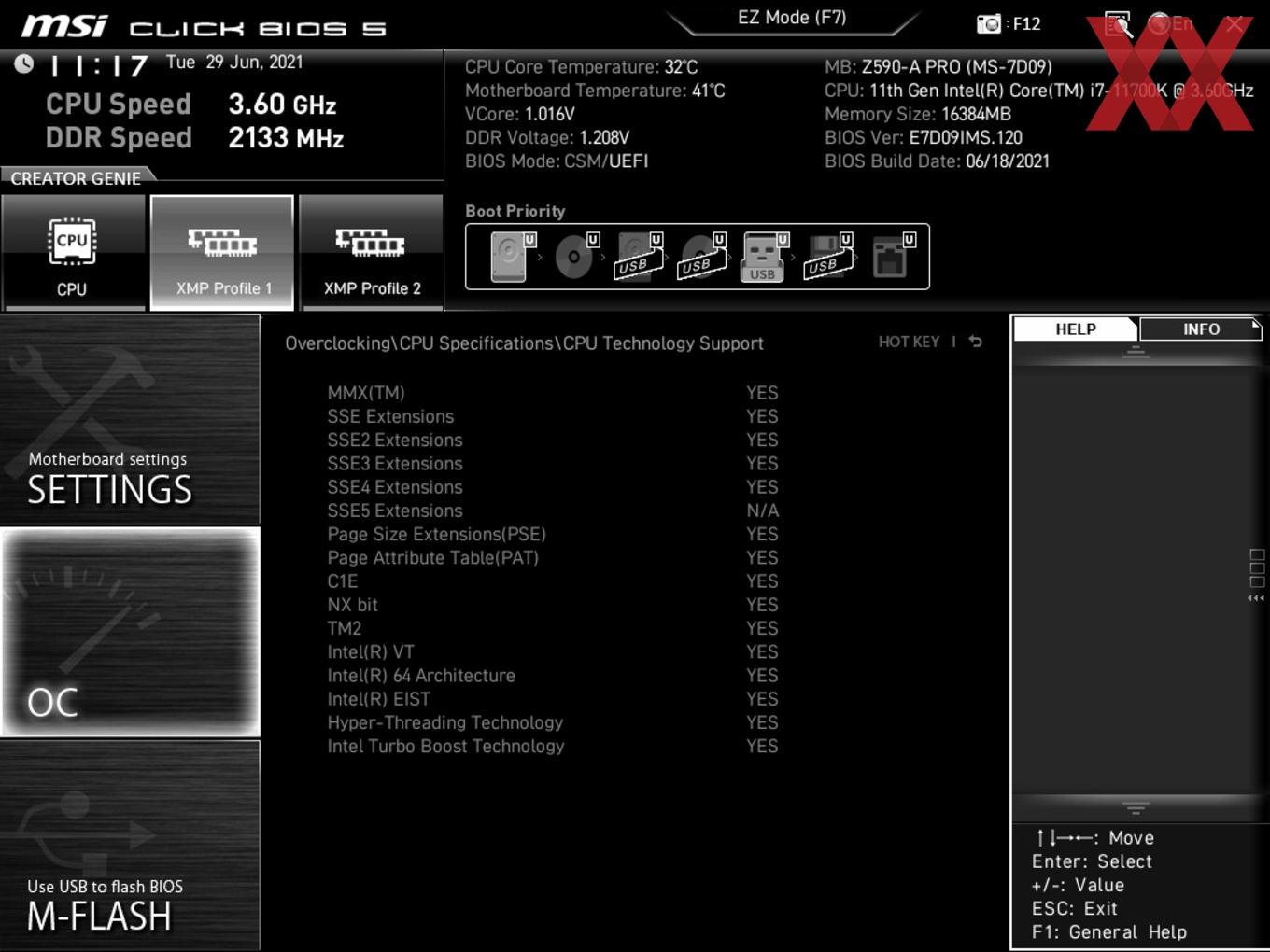Click the N/A value for SSE5
1270x952 pixels.
point(762,511)
